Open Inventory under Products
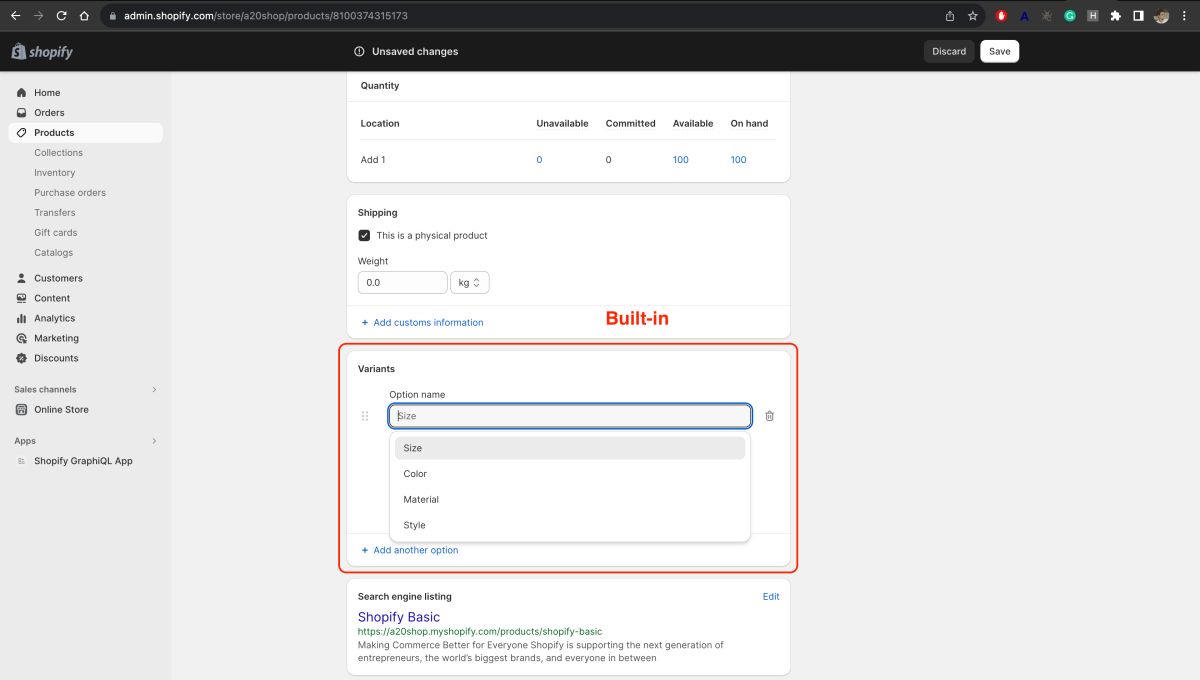The image size is (1200, 680). point(54,173)
